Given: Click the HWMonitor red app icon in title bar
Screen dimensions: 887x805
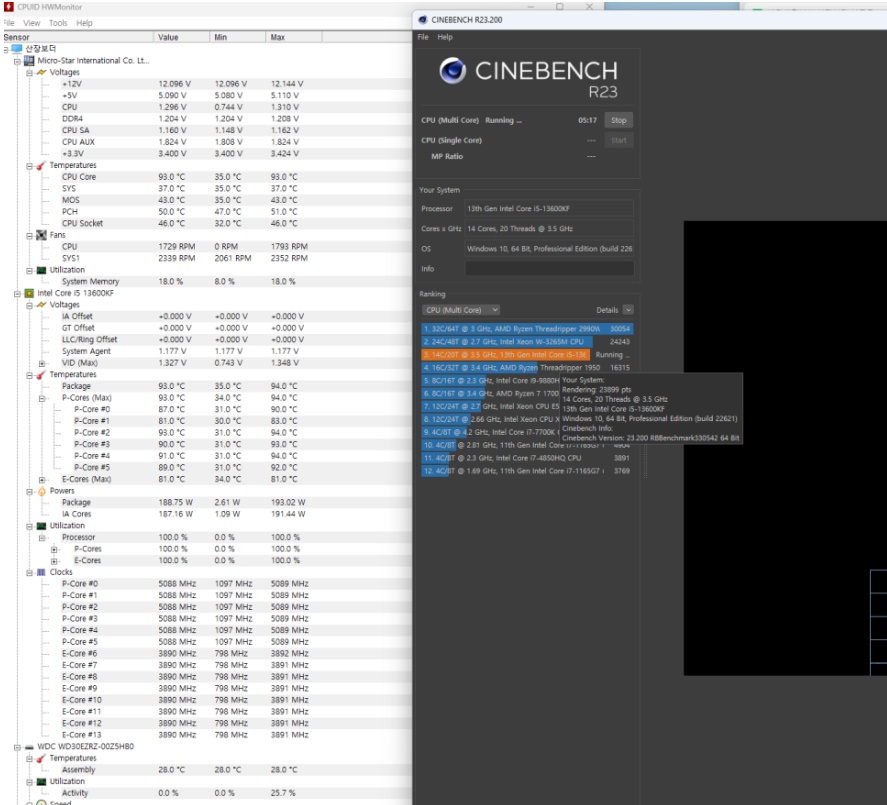Looking at the screenshot, I should click(8, 7).
